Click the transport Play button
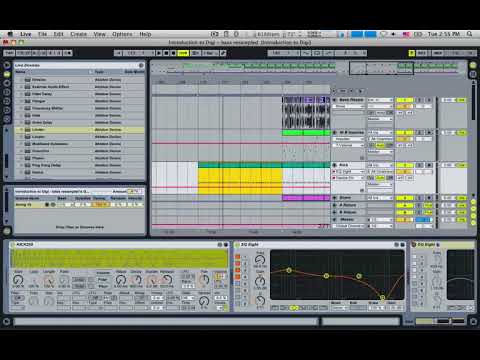This screenshot has height=360, width=480. tap(159, 53)
